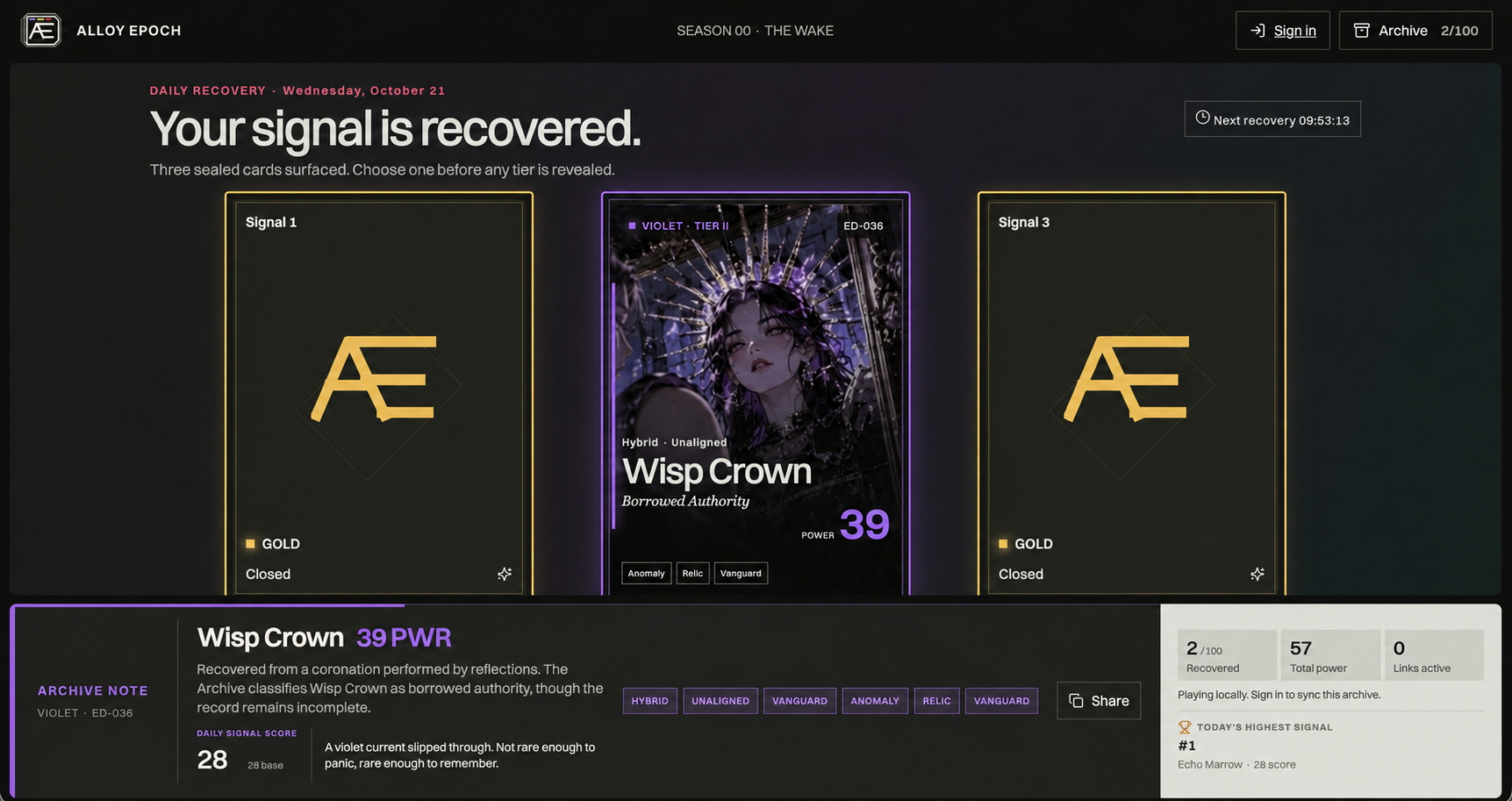Viewport: 1512px width, 801px height.
Task: Click the Echo Marrow 28 score entry
Action: point(1236,764)
